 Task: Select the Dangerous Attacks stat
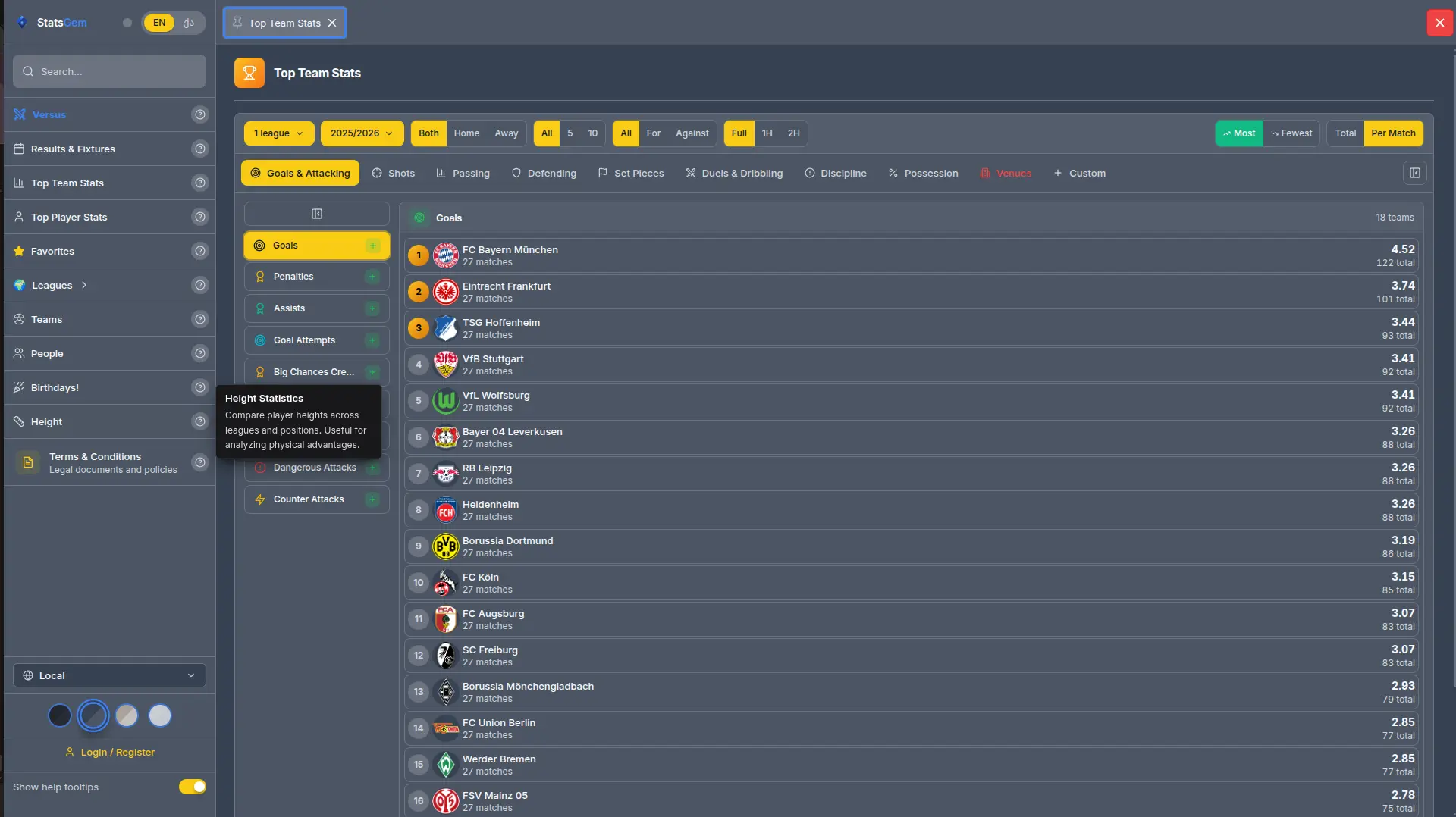pos(317,468)
